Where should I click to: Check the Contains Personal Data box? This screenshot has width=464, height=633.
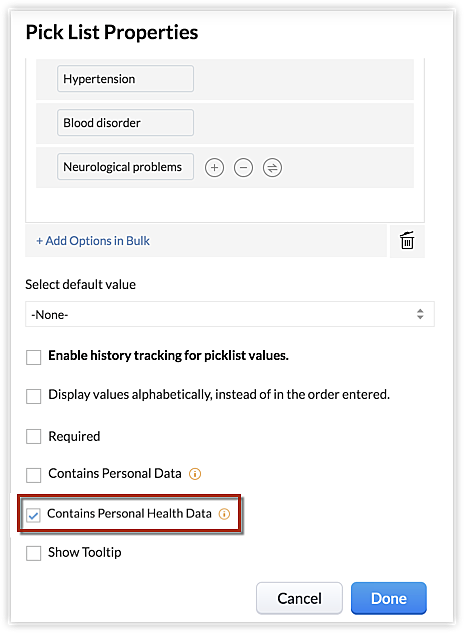[x=34, y=475]
